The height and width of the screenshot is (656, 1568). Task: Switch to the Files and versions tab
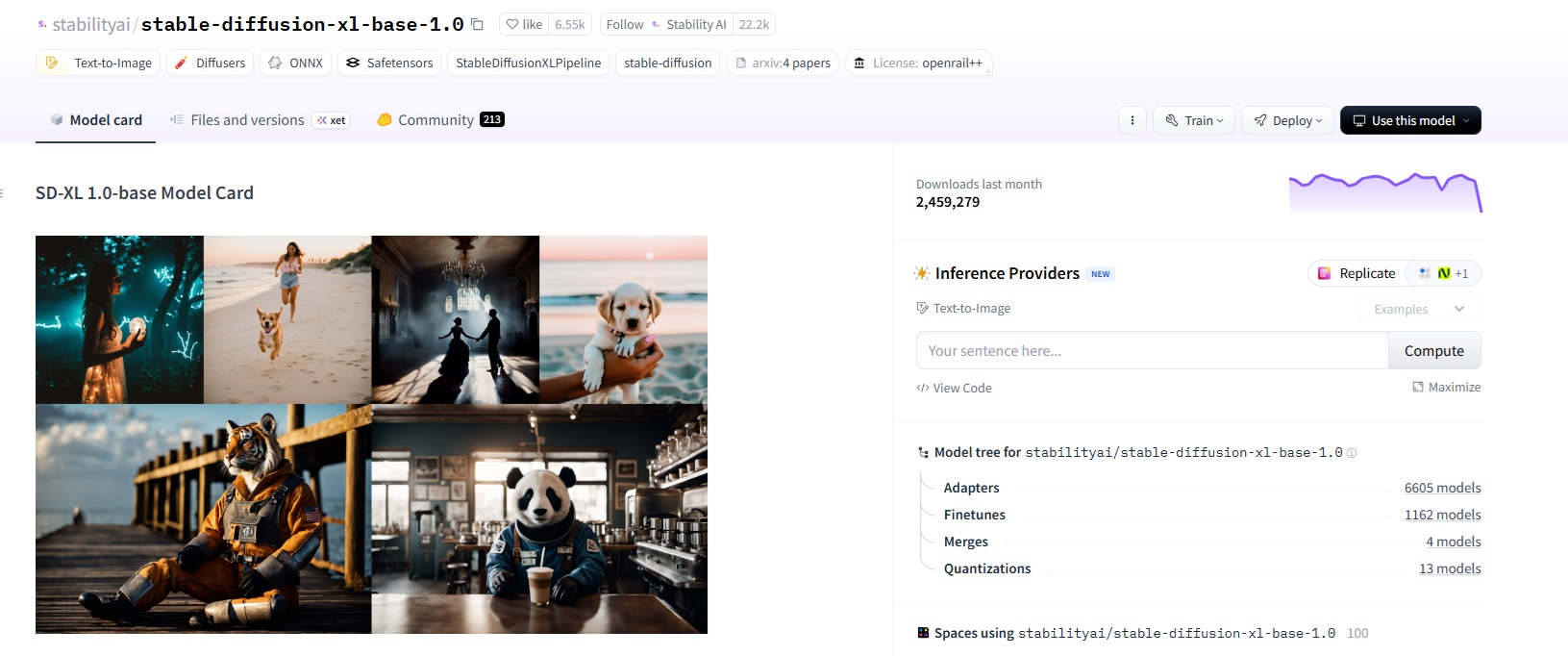click(x=259, y=120)
